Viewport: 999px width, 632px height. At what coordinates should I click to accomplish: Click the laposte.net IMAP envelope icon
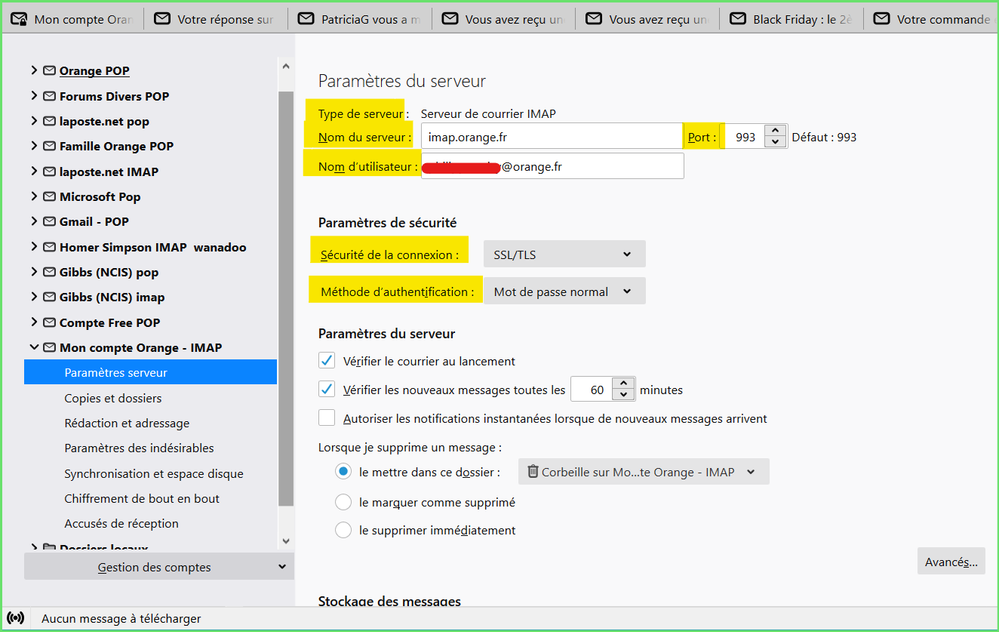(x=49, y=172)
